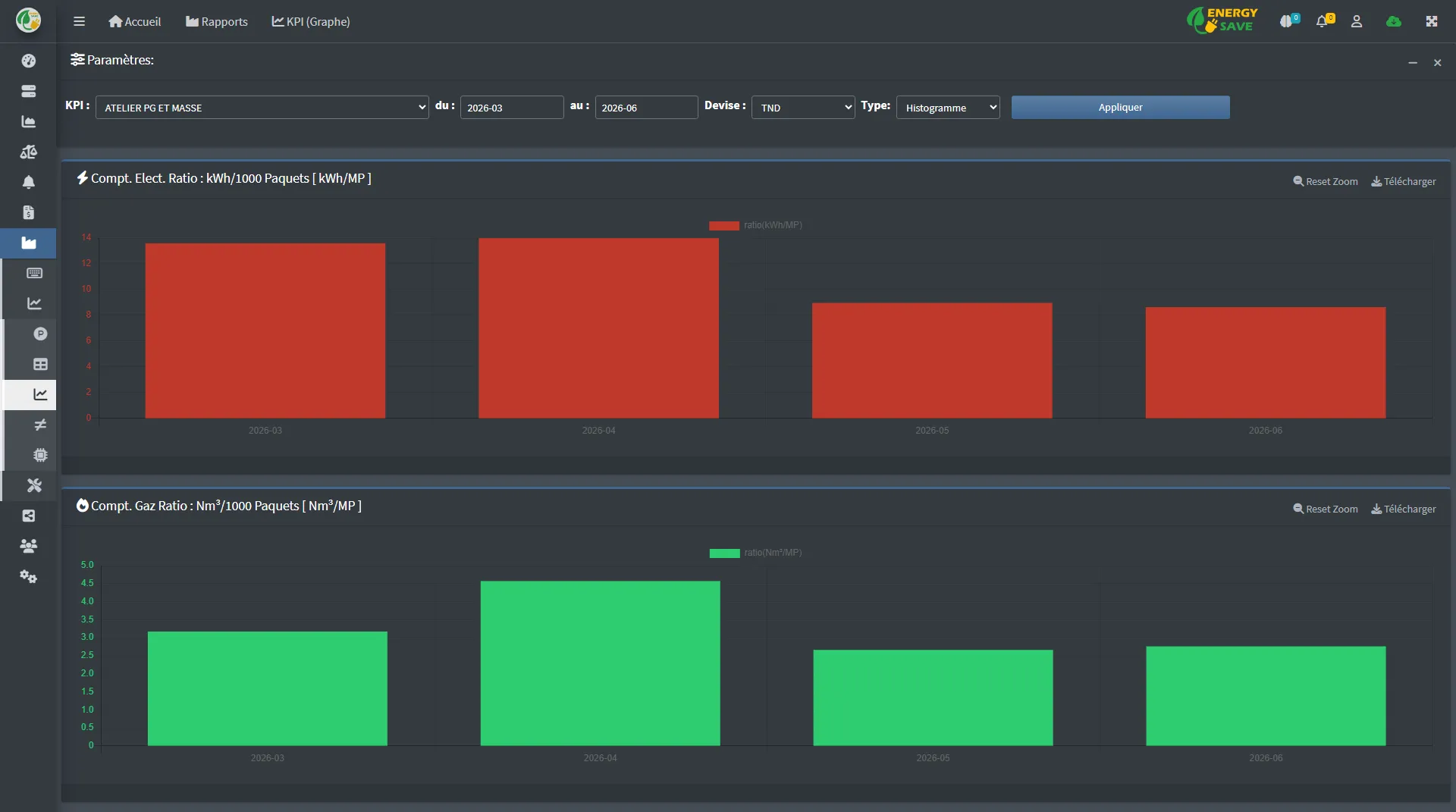Viewport: 1456px width, 812px height.
Task: Toggle the hamburger sidebar menu
Action: coord(79,21)
